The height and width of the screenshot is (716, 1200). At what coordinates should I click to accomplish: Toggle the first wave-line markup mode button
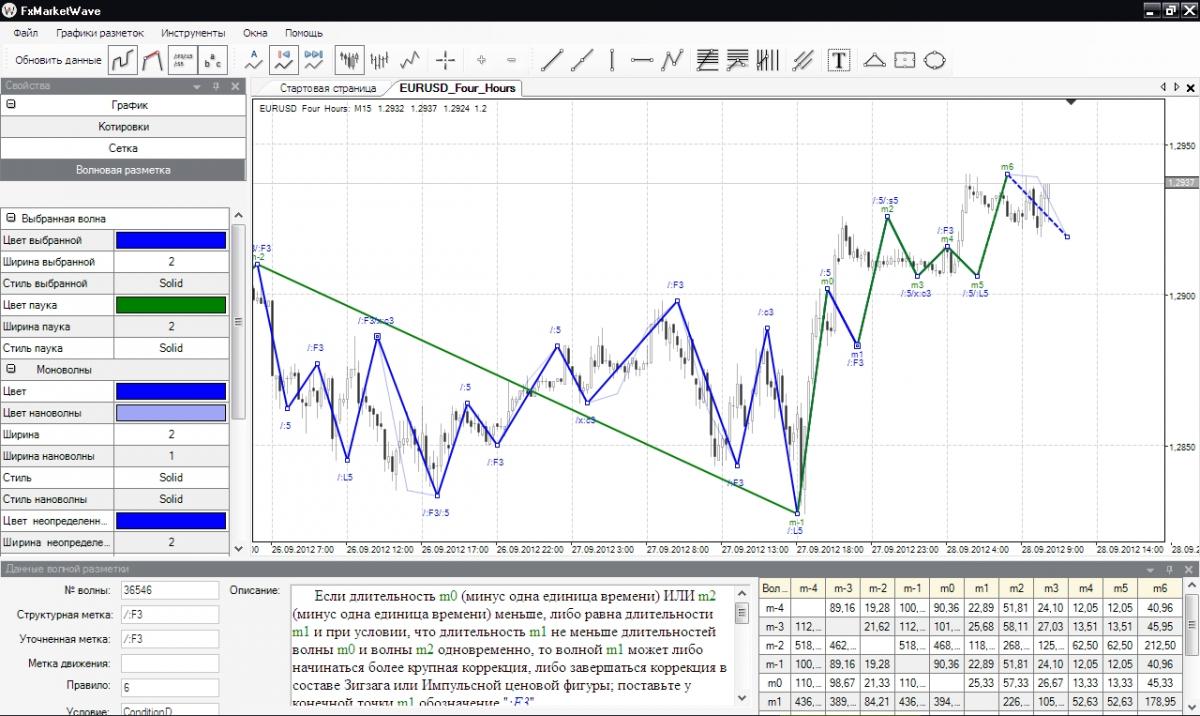[123, 60]
